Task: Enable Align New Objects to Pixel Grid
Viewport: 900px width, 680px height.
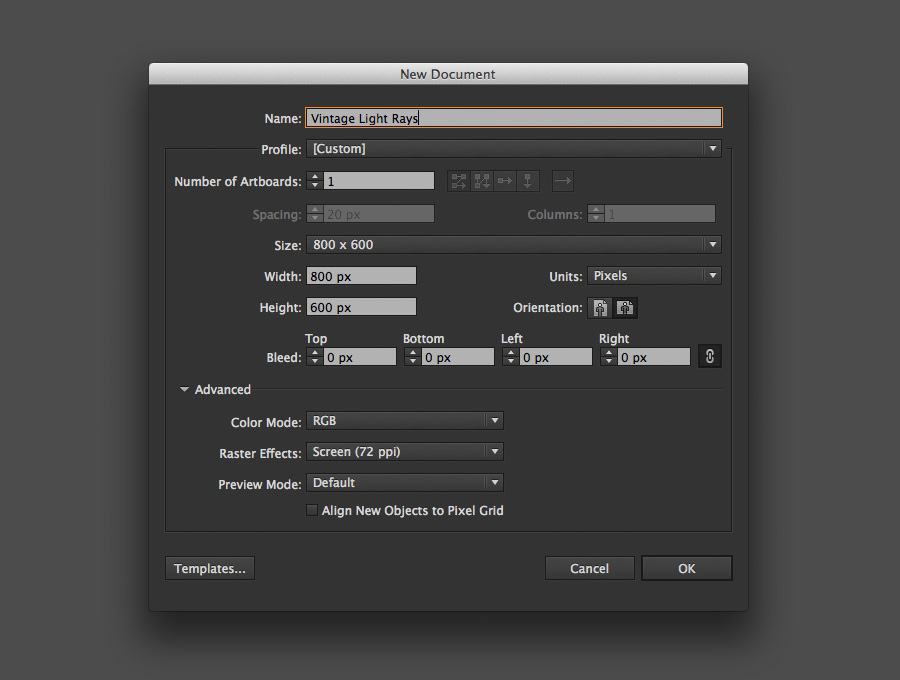Action: click(x=312, y=510)
